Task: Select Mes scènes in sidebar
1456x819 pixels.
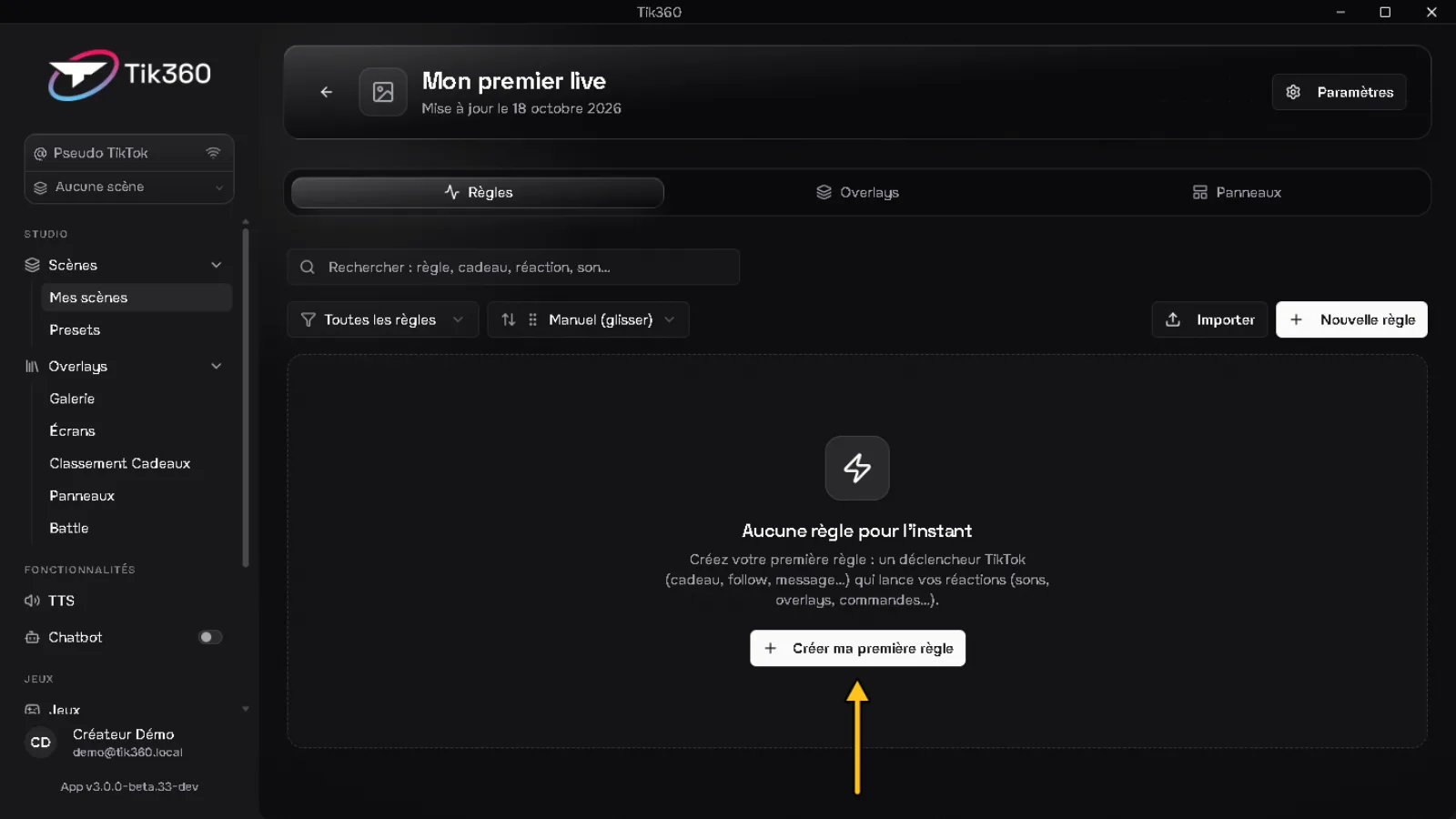Action: point(136,298)
